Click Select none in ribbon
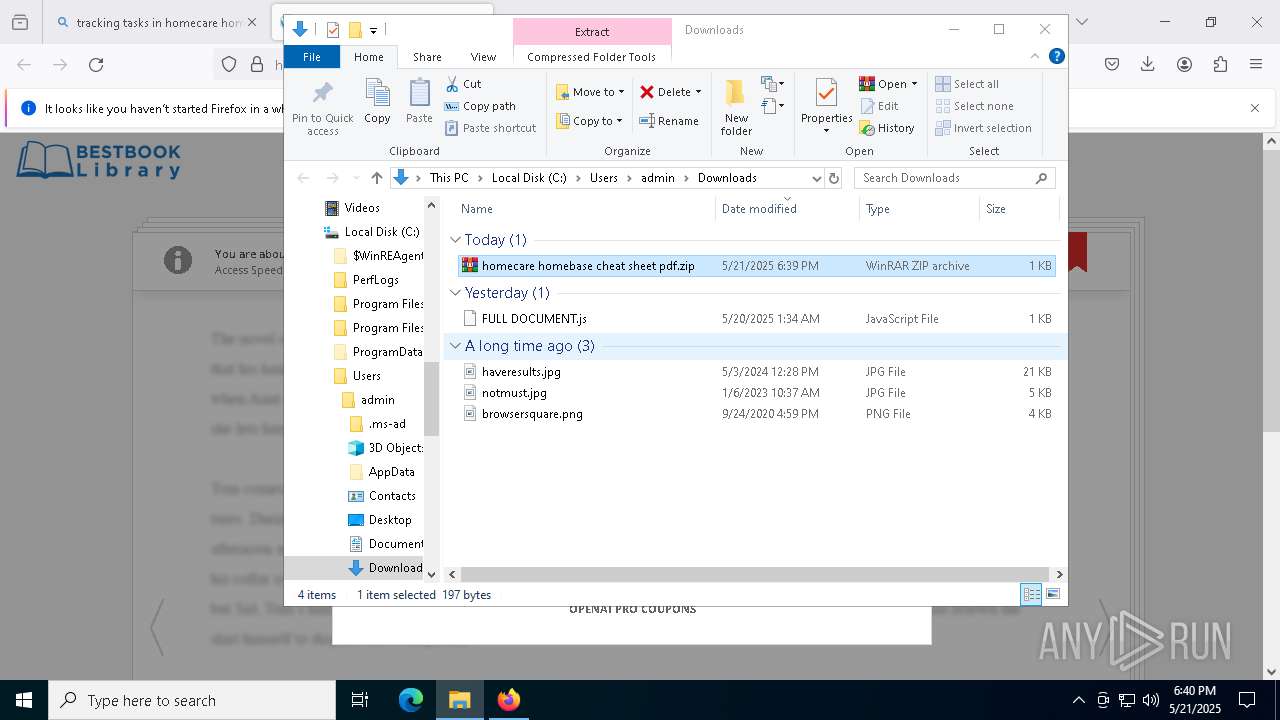 coord(975,106)
